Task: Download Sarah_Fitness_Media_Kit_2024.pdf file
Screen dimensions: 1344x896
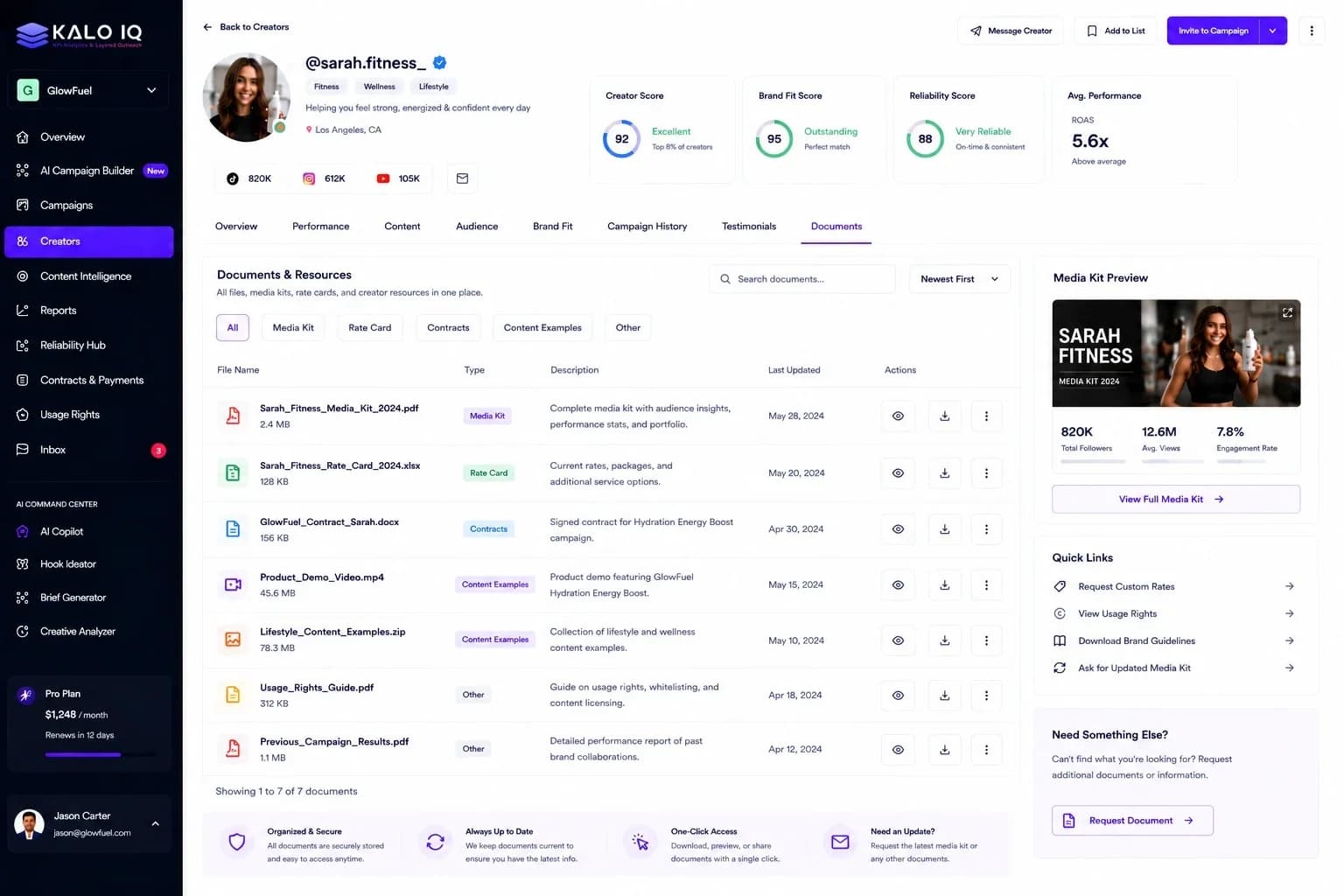Action: pos(945,416)
